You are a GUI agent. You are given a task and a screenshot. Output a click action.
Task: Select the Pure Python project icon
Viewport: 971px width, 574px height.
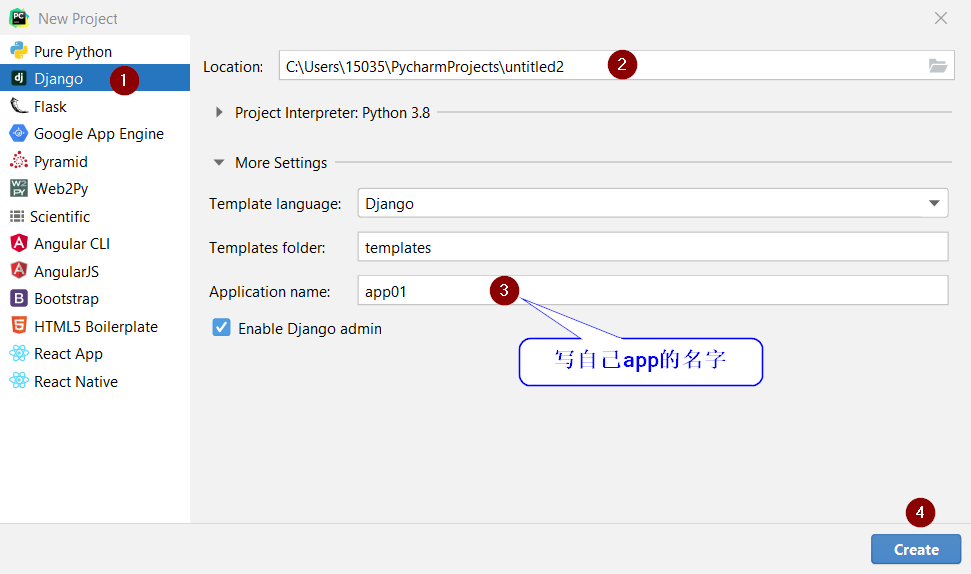click(18, 51)
